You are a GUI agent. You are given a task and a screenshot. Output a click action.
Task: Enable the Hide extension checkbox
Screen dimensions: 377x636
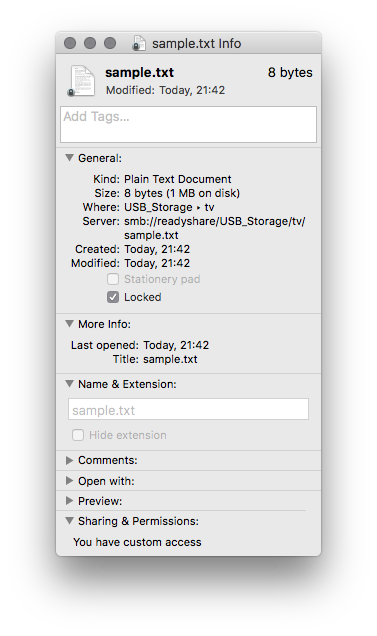pos(78,435)
